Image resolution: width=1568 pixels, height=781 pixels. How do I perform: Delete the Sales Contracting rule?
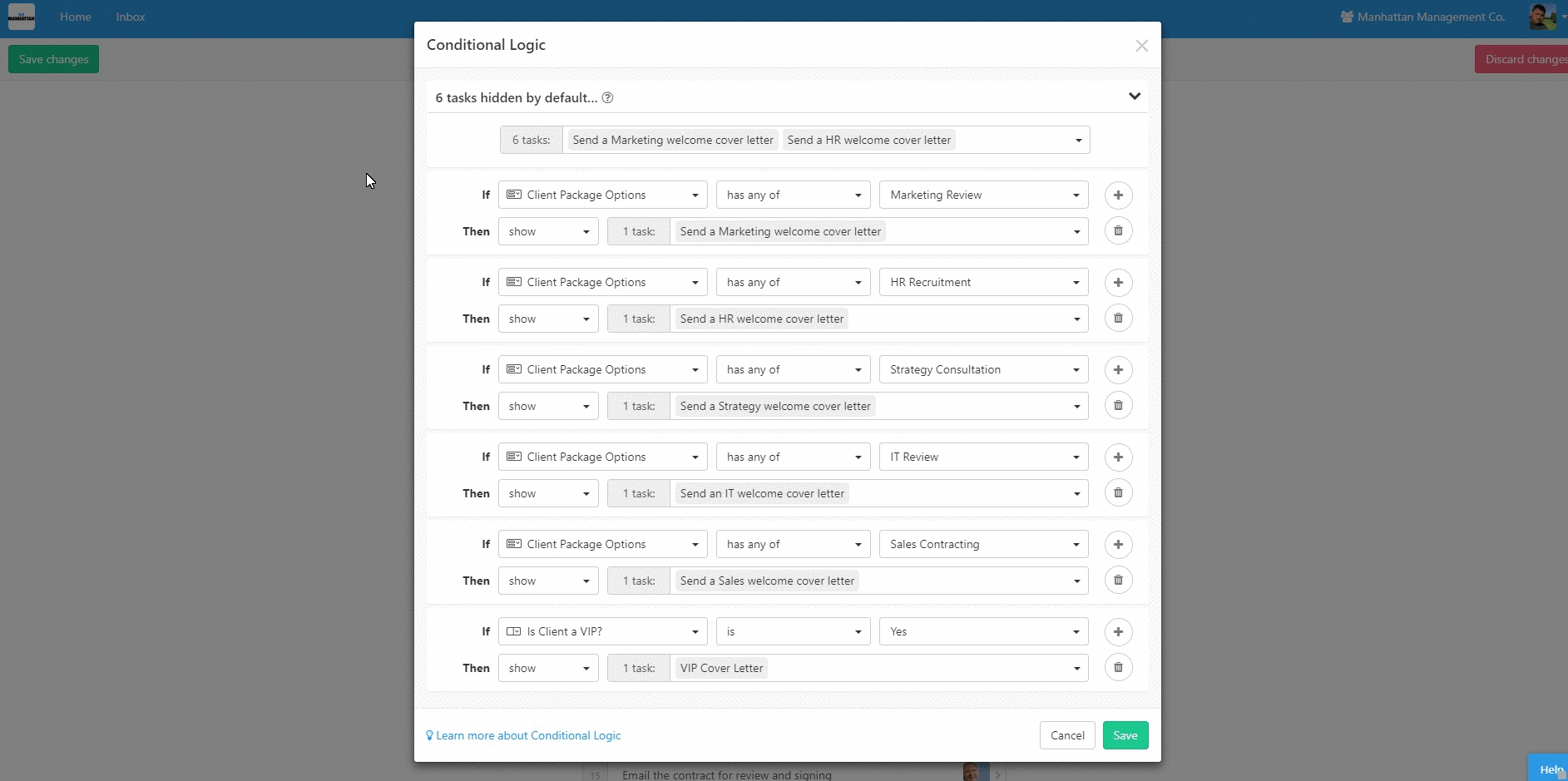pyautogui.click(x=1118, y=581)
